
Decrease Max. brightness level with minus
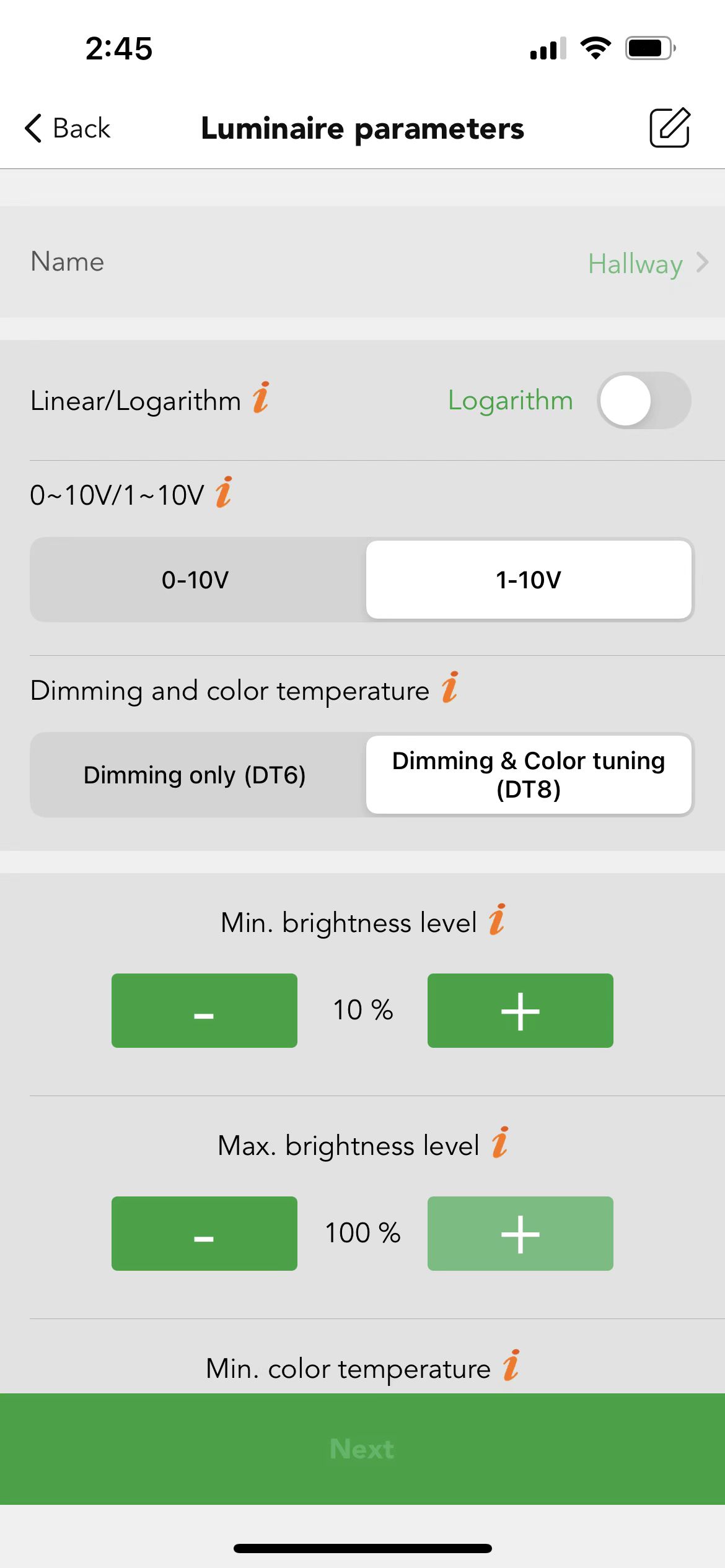(x=204, y=1234)
